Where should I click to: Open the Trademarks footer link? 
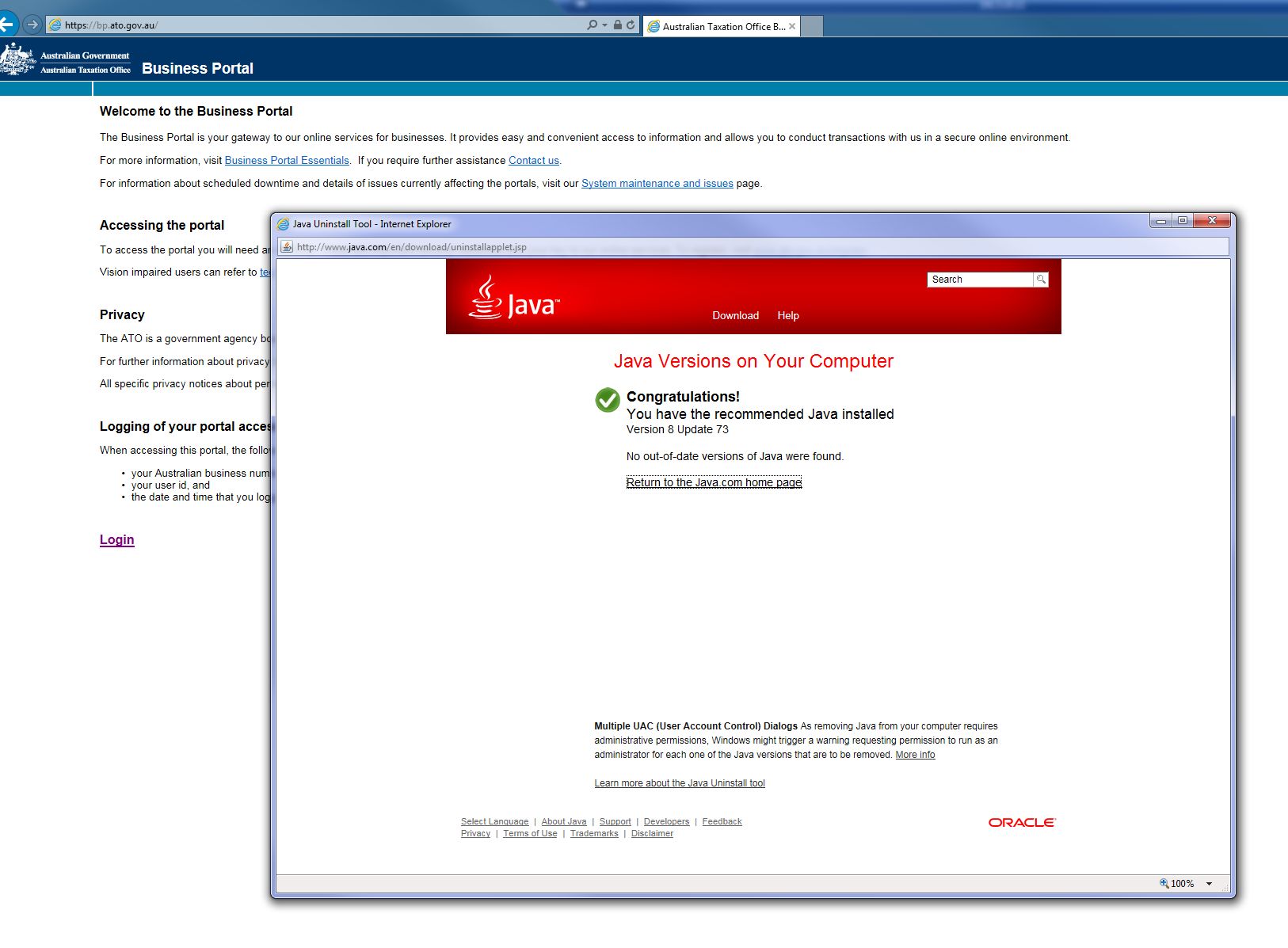(594, 833)
